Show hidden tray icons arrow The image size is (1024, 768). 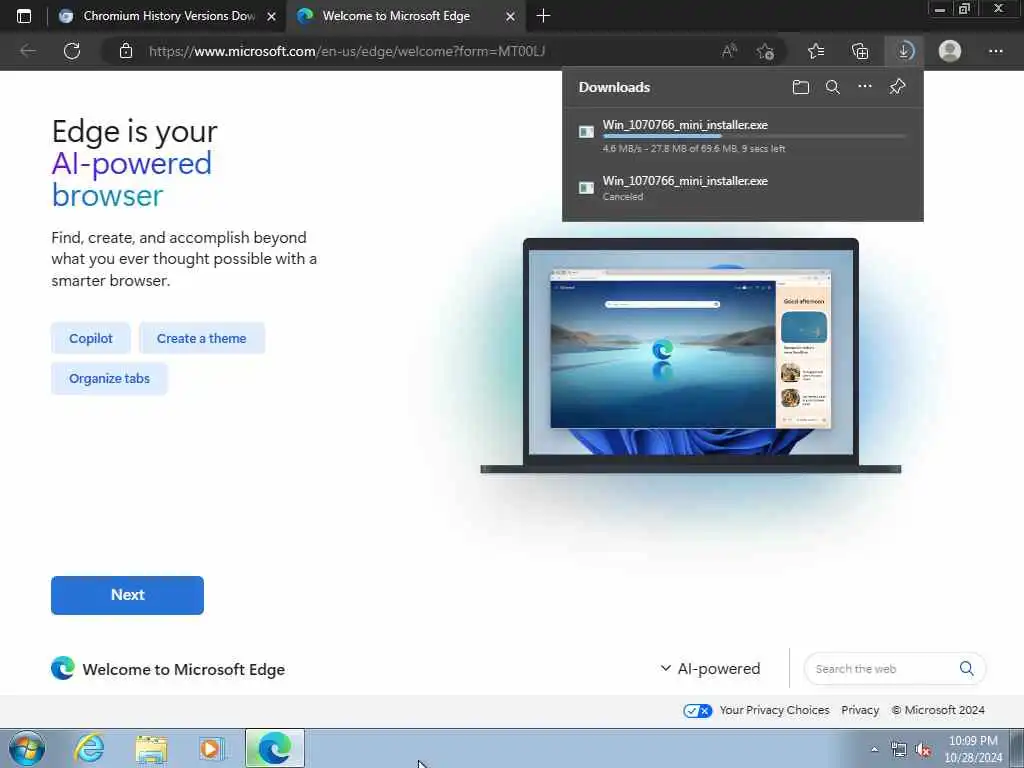(874, 749)
